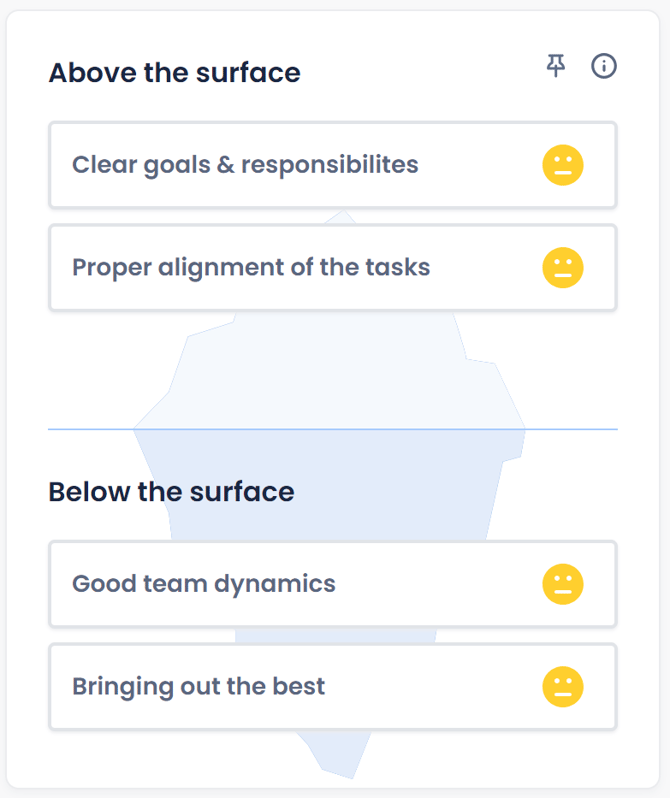Open the Clear goals & responsibilites card

point(333,165)
